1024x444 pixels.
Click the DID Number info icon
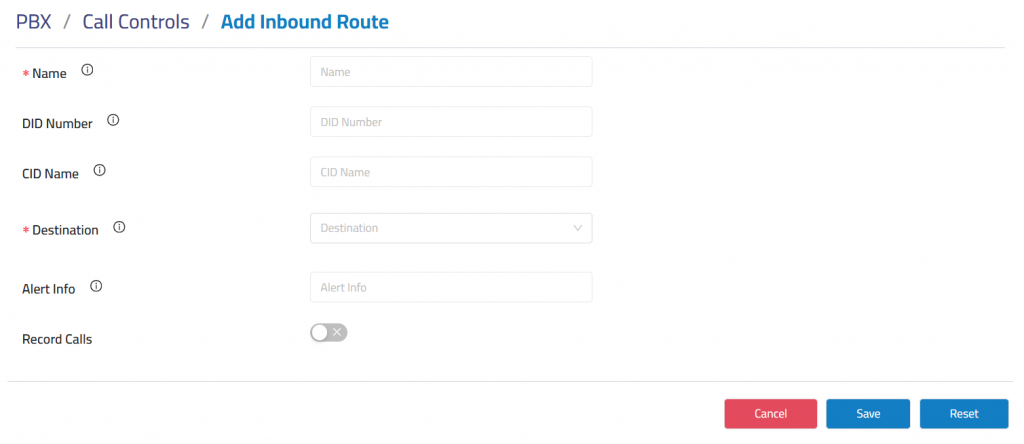tap(113, 121)
